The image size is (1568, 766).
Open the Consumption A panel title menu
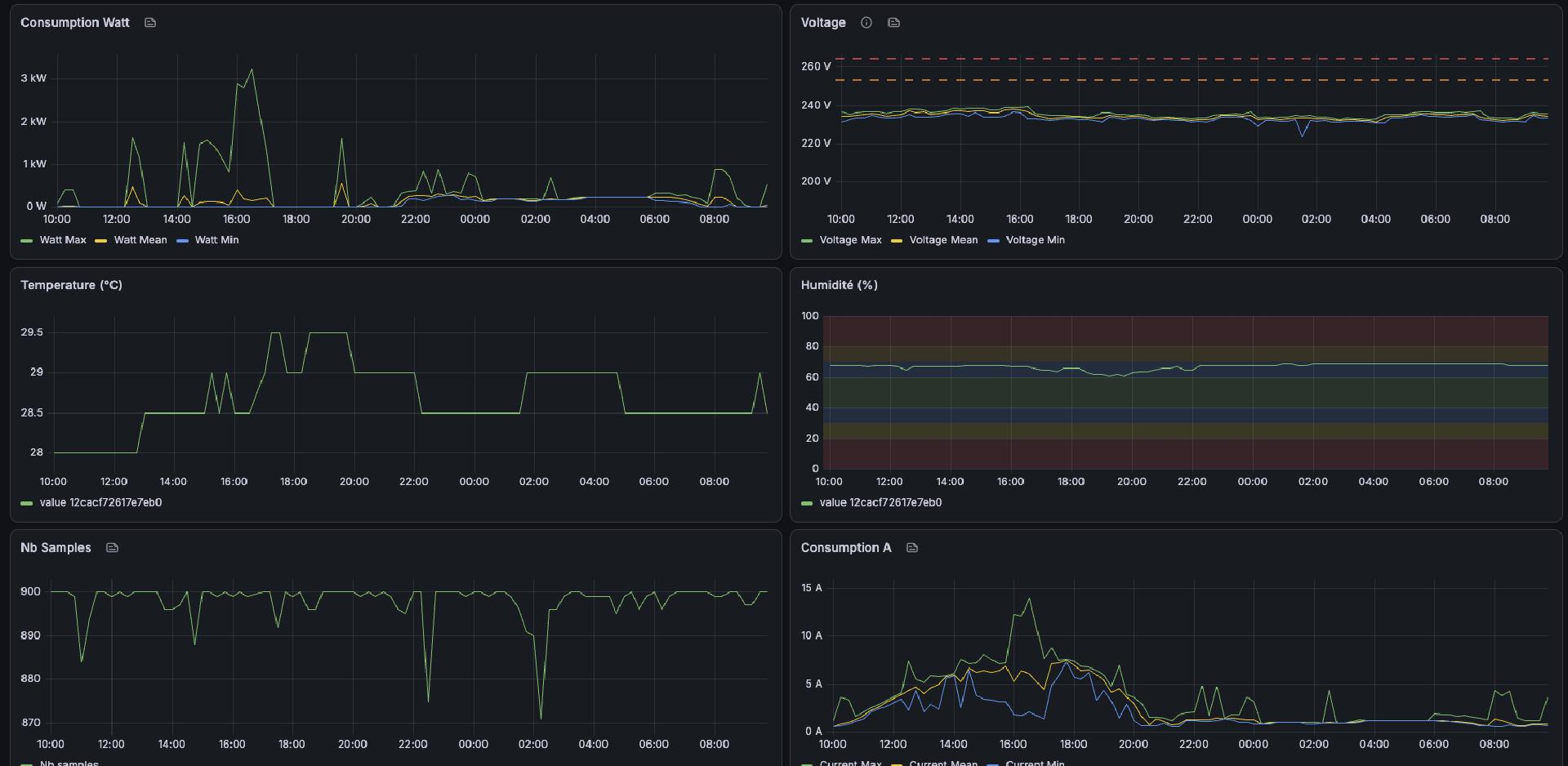845,548
